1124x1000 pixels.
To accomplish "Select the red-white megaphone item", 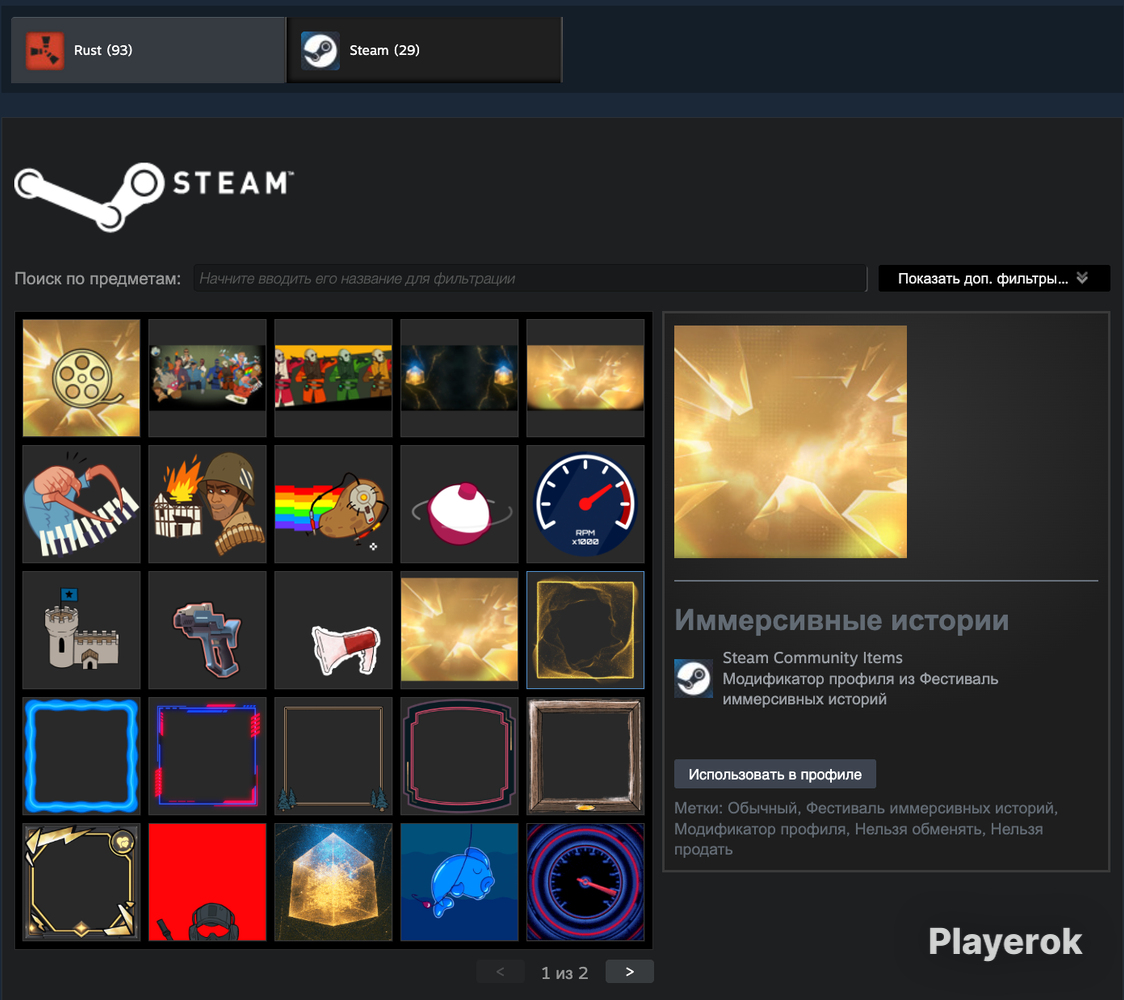I will click(x=333, y=630).
